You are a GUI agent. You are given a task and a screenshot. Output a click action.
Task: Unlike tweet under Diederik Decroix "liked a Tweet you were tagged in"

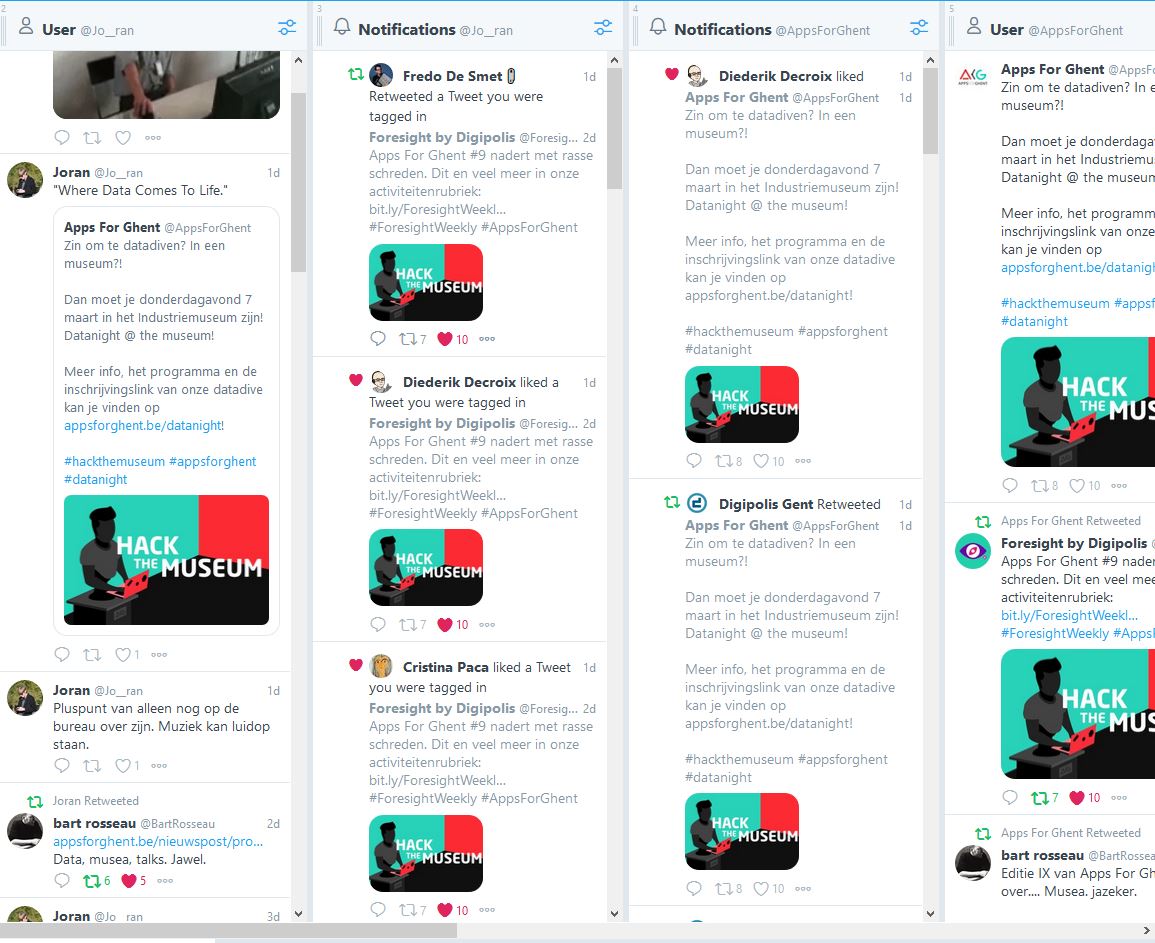coord(444,625)
